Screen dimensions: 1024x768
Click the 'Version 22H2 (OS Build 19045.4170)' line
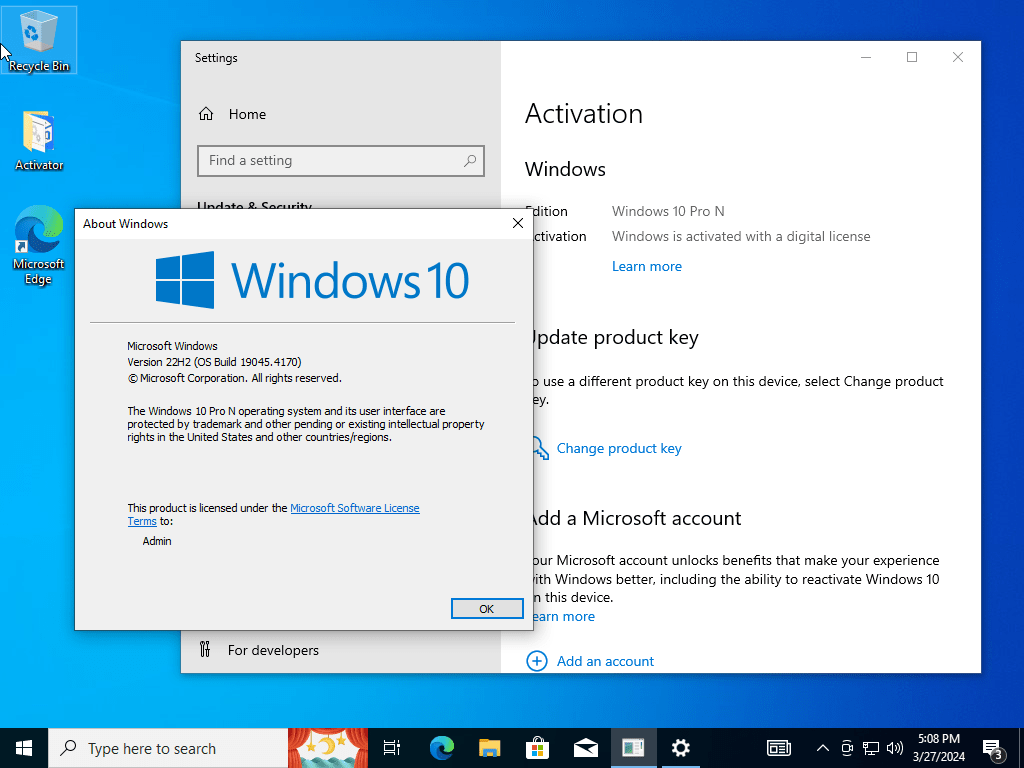tap(214, 362)
